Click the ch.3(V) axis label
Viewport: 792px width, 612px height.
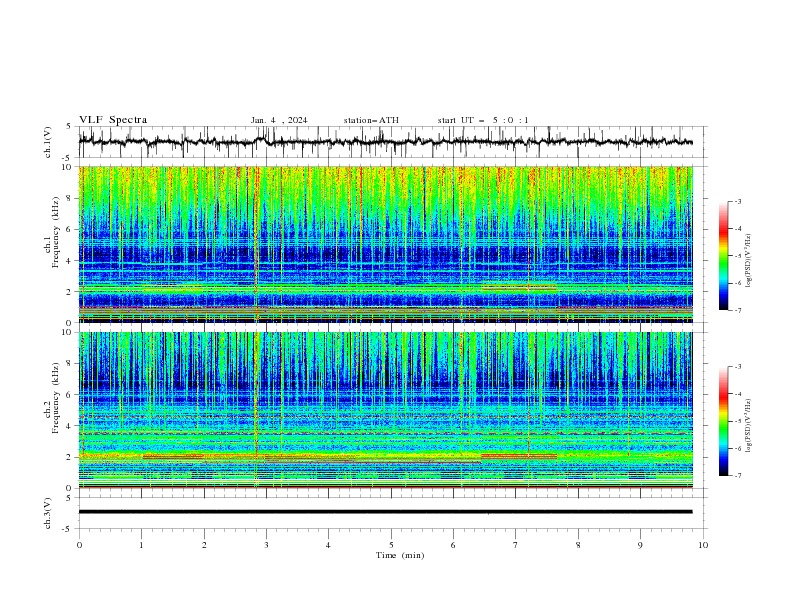[48, 513]
